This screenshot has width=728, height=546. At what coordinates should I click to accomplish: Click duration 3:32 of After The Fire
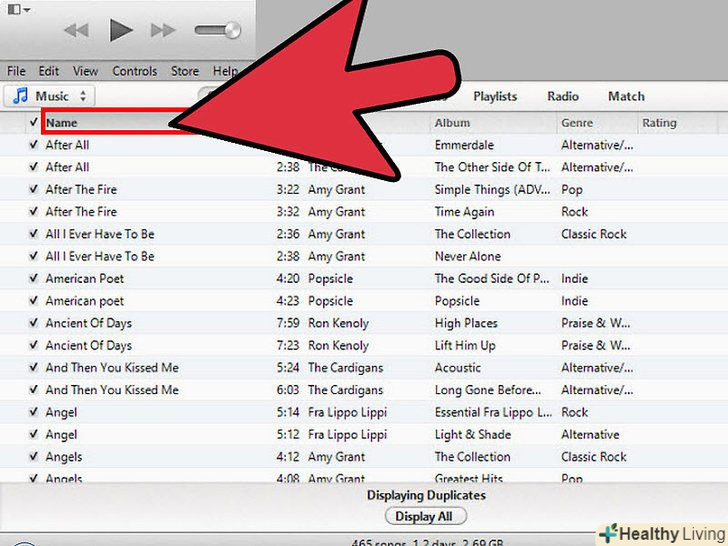click(288, 212)
